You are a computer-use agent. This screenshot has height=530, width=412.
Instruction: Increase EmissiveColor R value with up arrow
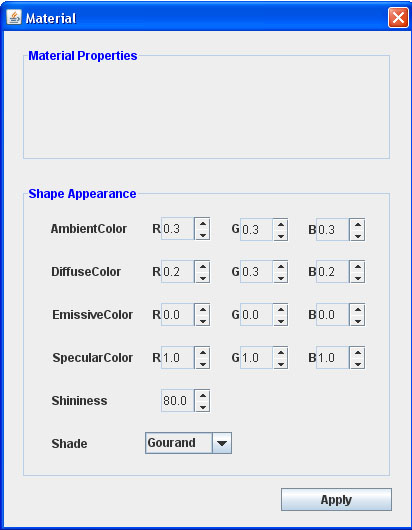point(202,309)
